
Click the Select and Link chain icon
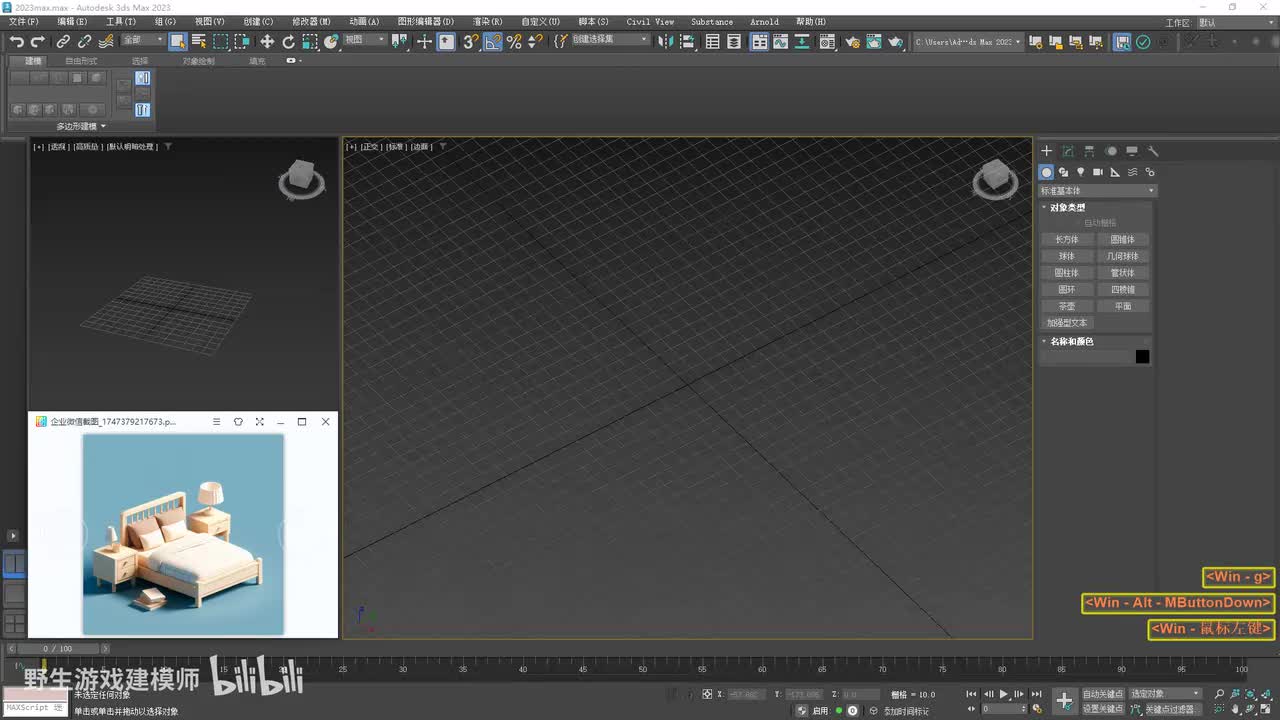pyautogui.click(x=63, y=41)
